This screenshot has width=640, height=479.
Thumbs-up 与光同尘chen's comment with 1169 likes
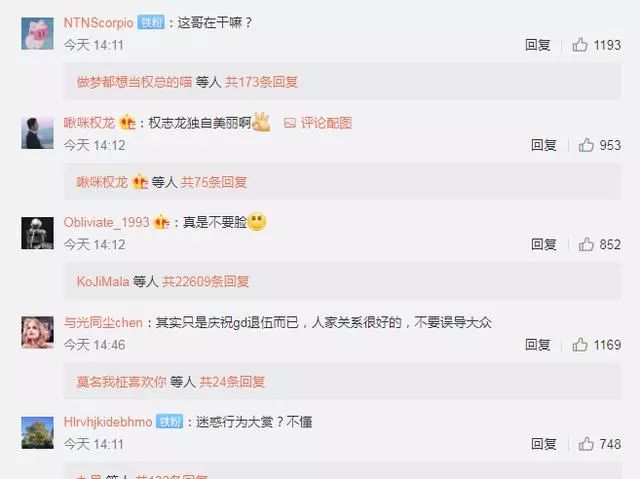point(580,345)
